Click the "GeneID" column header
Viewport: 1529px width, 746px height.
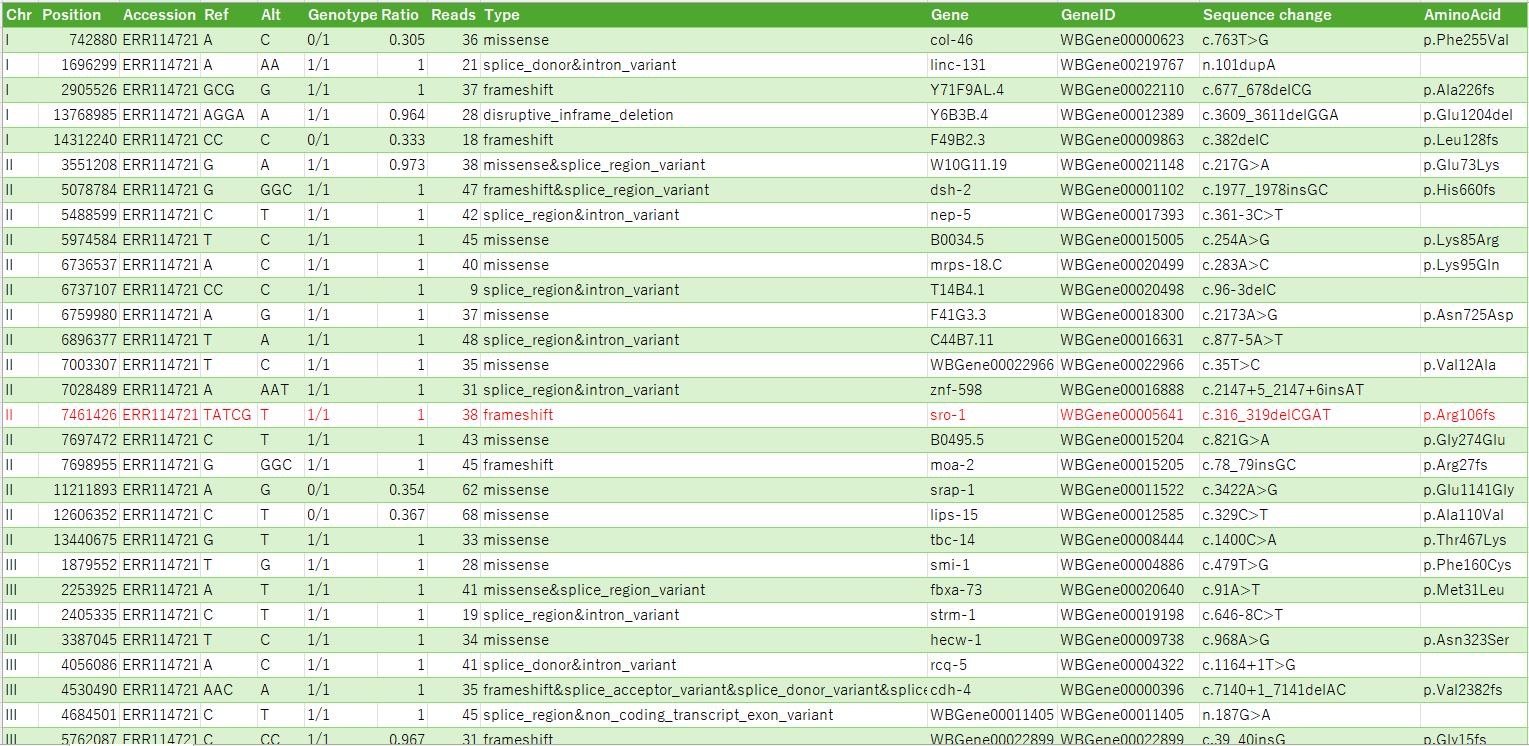(1088, 15)
